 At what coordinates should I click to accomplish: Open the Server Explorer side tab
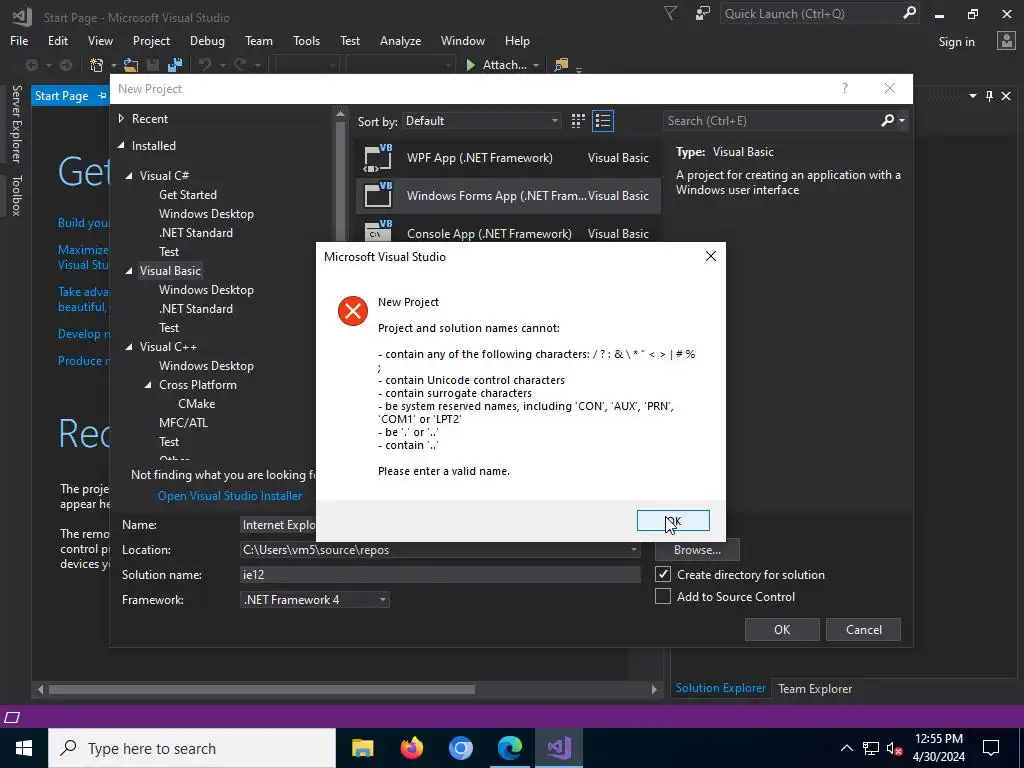click(x=17, y=123)
